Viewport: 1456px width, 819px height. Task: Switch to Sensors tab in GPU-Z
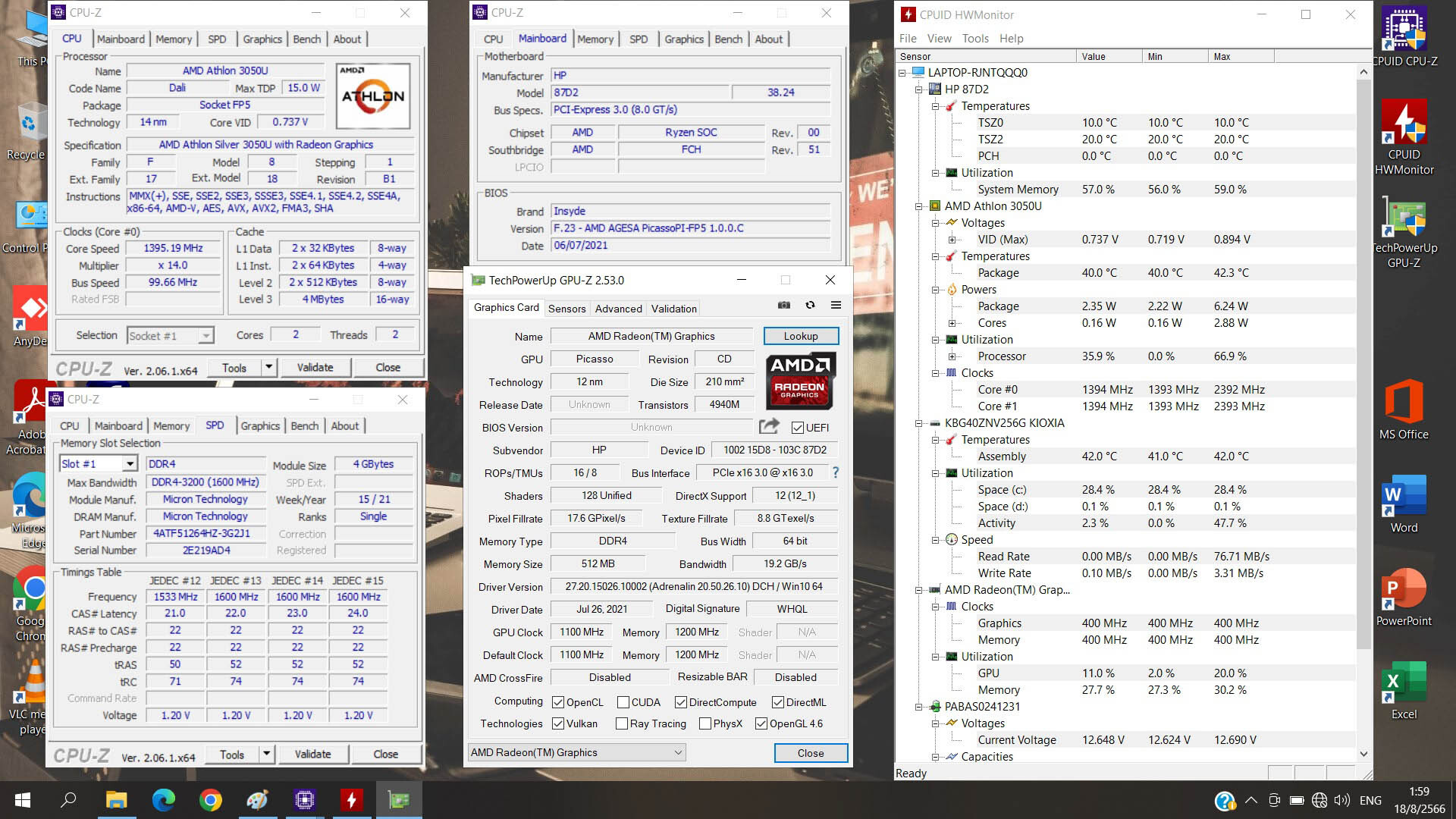566,309
